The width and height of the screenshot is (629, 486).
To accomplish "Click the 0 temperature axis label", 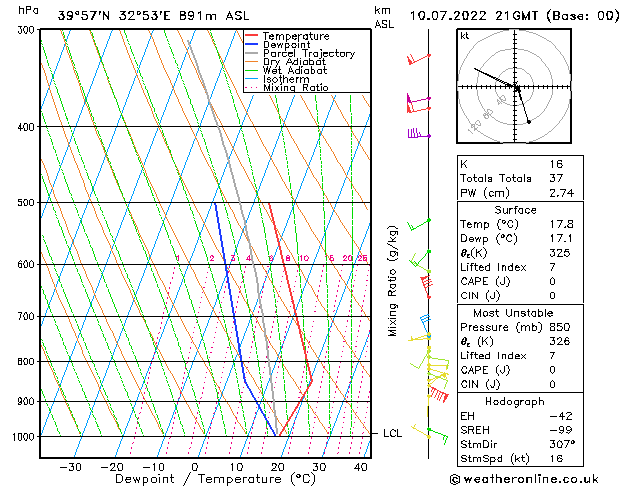I will 195,467.
